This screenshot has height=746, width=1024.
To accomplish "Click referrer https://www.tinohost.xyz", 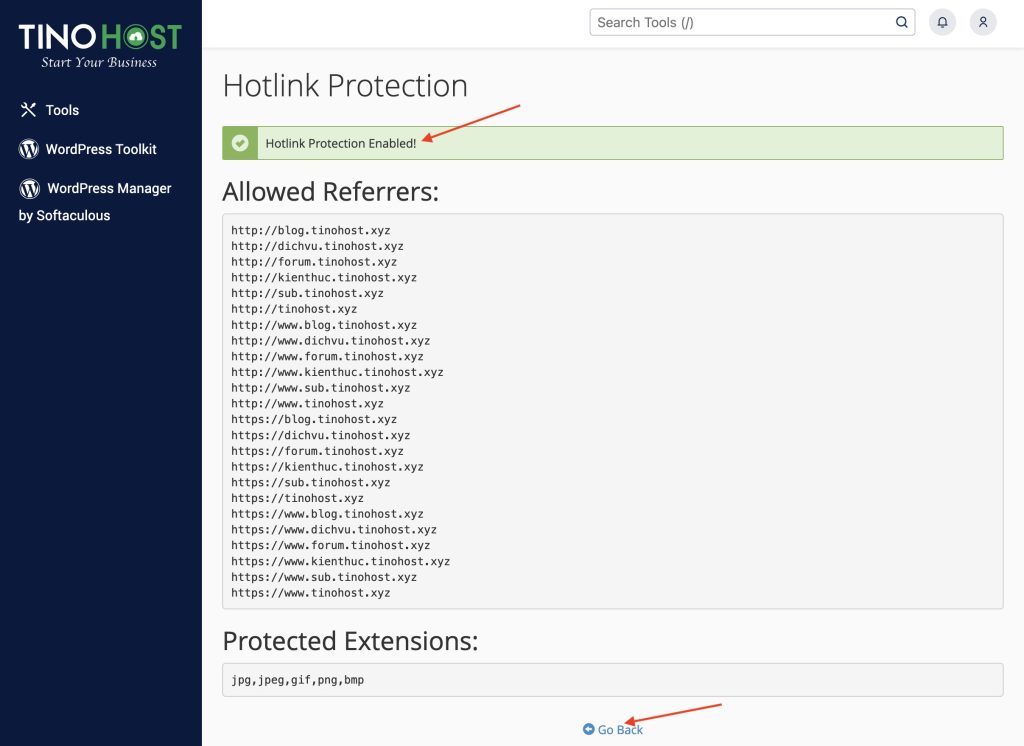I will (x=311, y=593).
